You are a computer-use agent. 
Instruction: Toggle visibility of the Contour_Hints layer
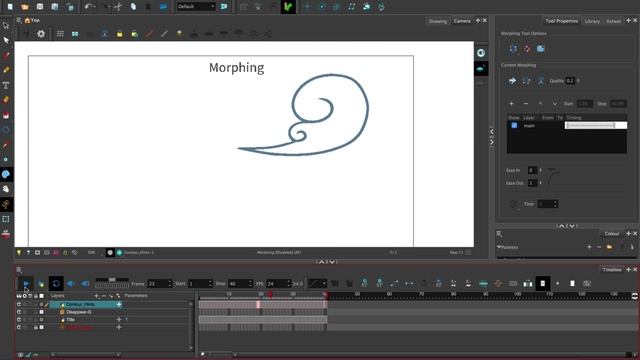pos(19,304)
